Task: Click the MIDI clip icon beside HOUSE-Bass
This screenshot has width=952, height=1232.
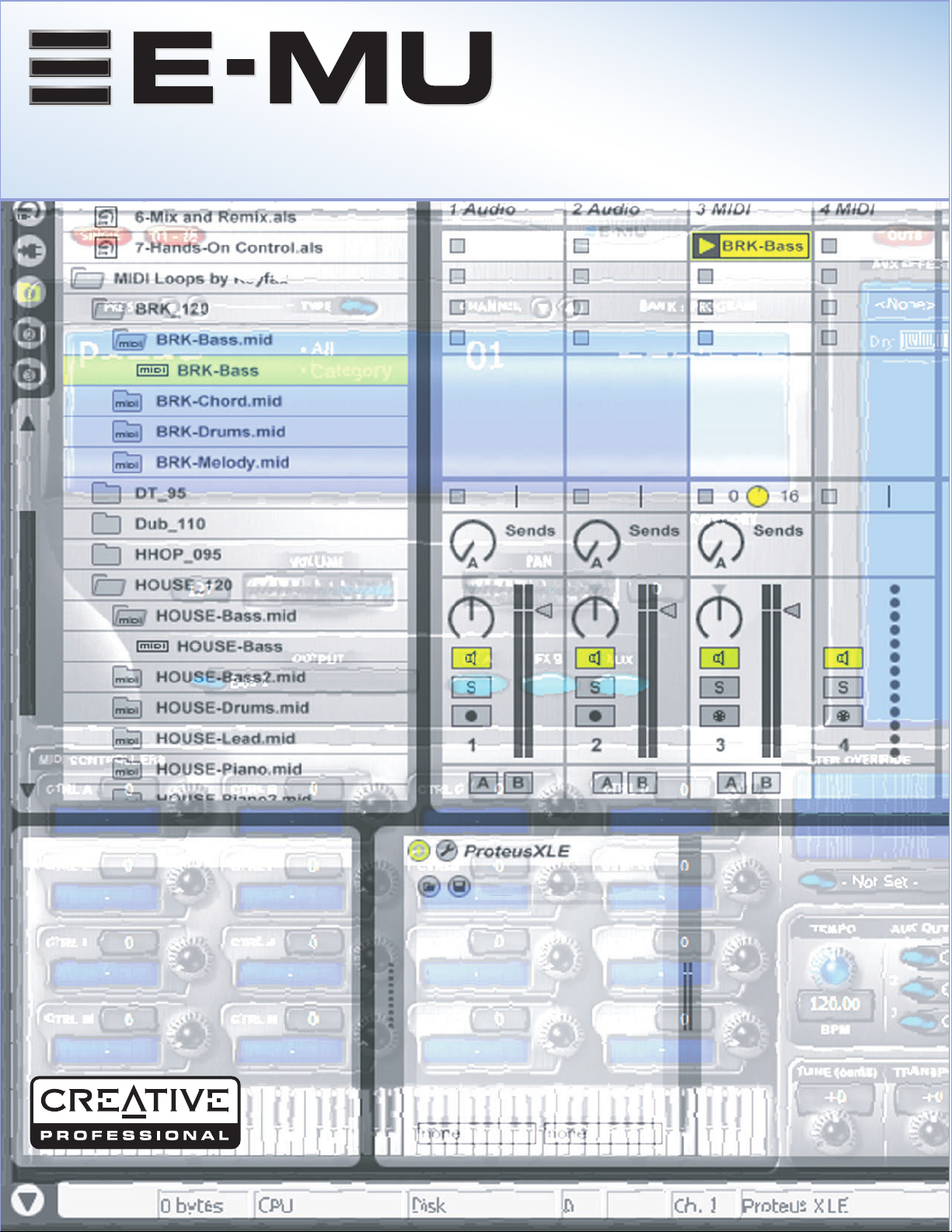Action: (x=152, y=646)
